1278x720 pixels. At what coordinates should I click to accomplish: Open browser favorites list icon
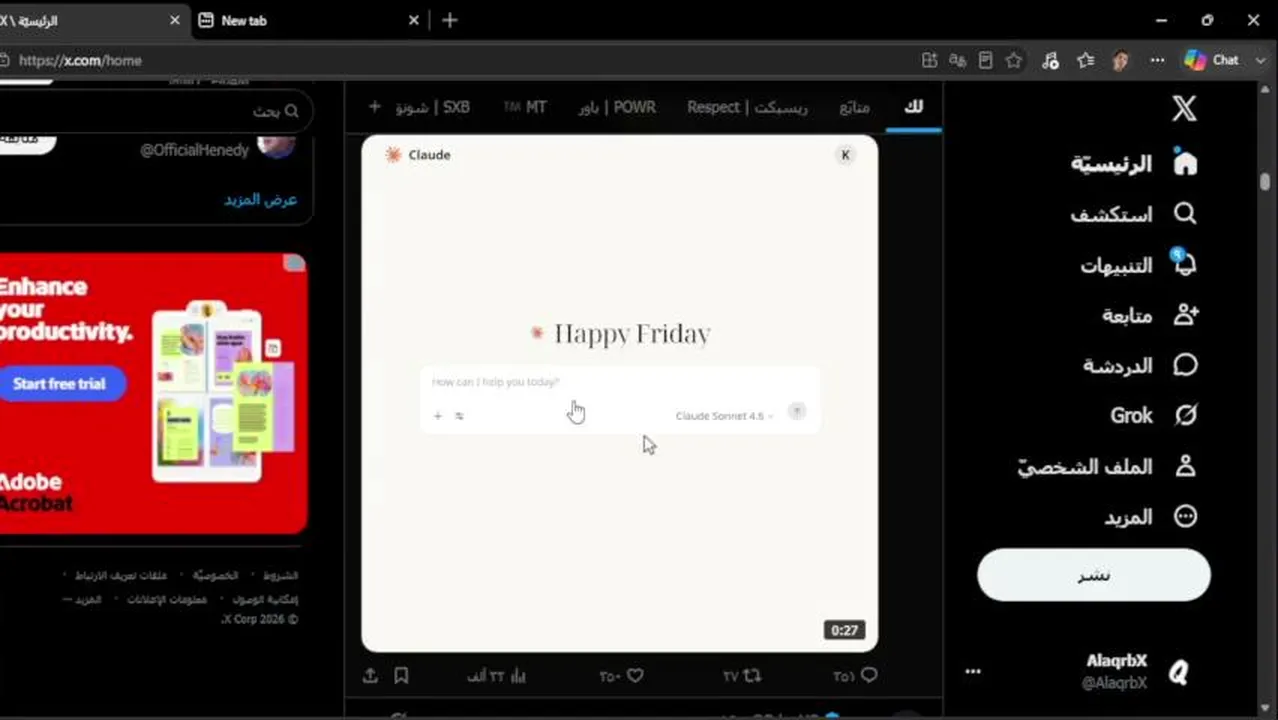[1086, 60]
